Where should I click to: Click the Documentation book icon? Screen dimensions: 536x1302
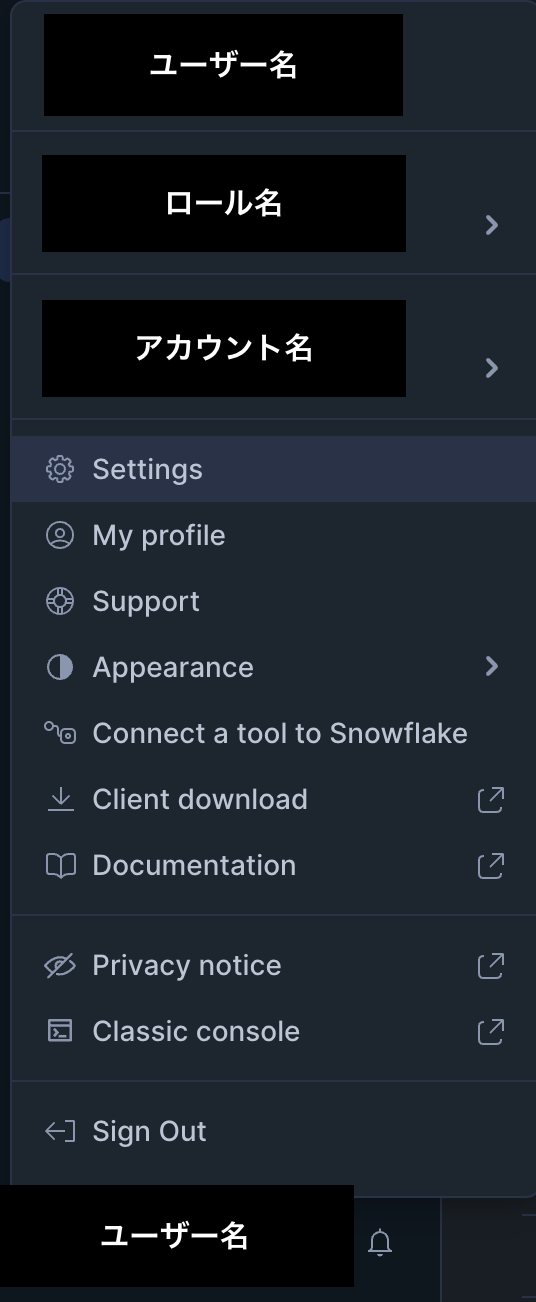[60, 865]
